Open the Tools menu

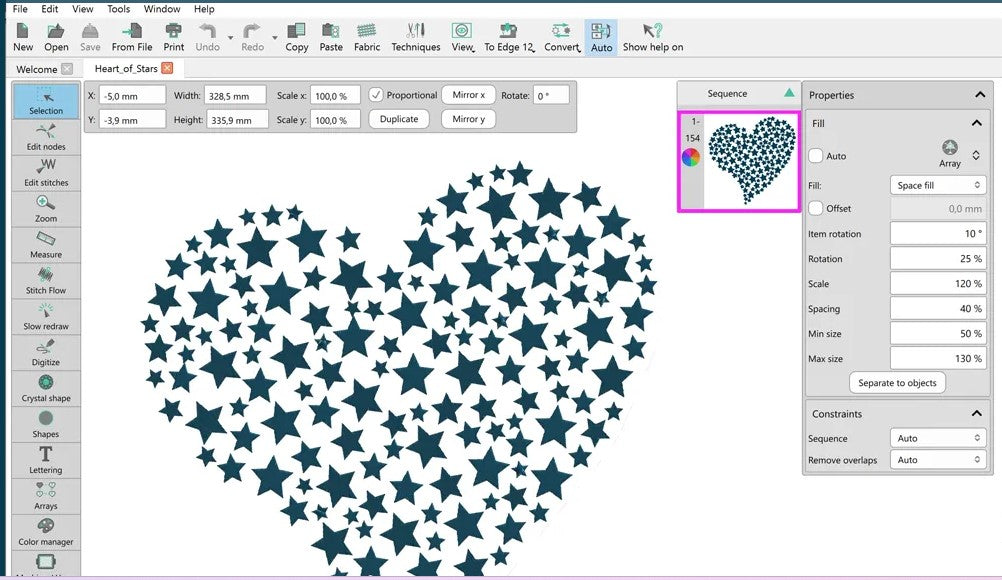click(118, 9)
